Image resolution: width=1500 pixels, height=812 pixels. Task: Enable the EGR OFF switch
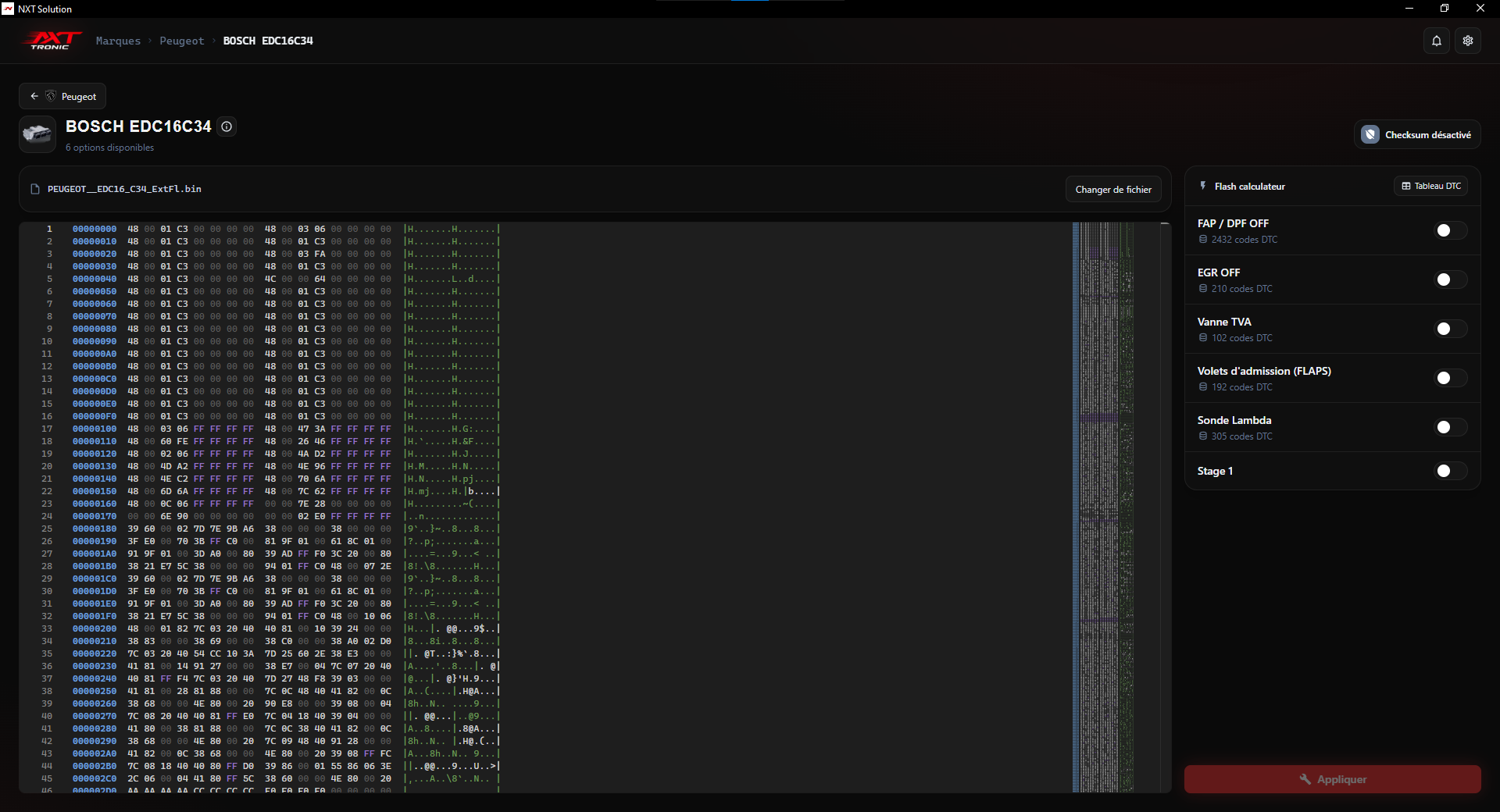(1451, 280)
